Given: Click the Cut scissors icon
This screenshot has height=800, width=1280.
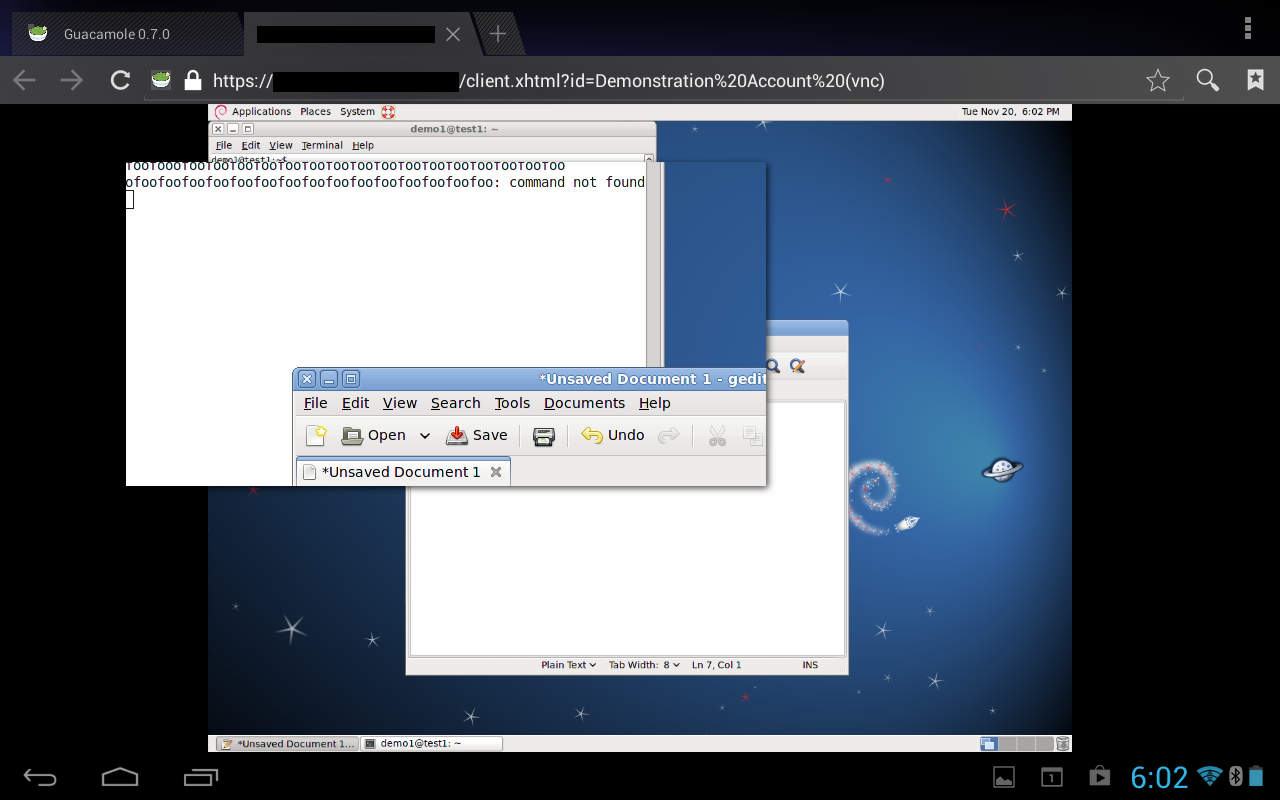Looking at the screenshot, I should pyautogui.click(x=716, y=436).
